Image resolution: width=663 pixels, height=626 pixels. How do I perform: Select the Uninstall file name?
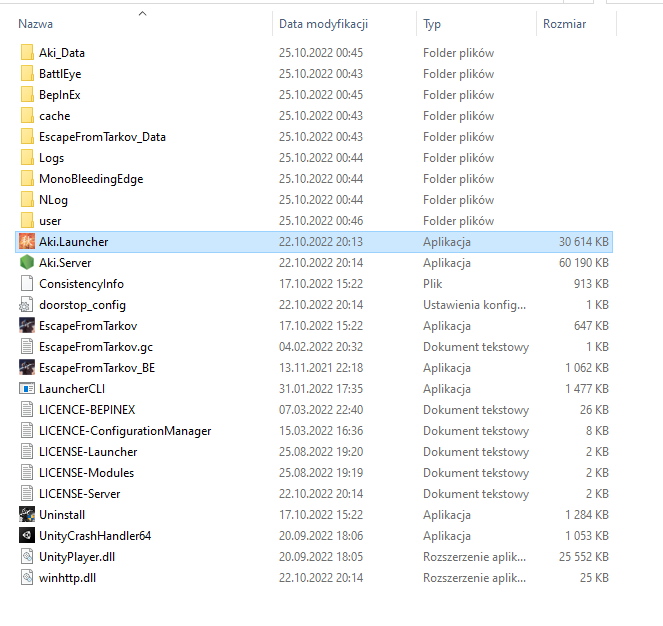tap(62, 515)
